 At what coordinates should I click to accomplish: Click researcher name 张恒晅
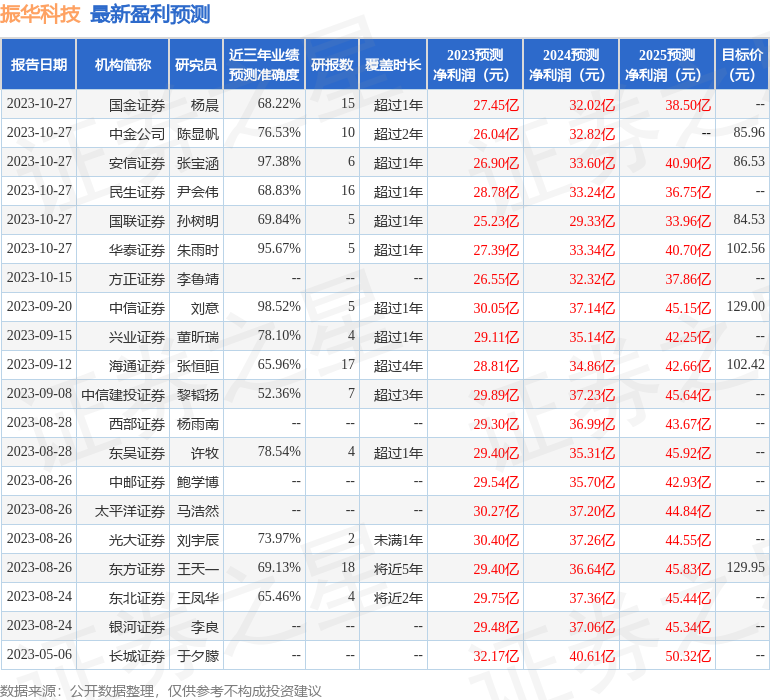coord(198,366)
